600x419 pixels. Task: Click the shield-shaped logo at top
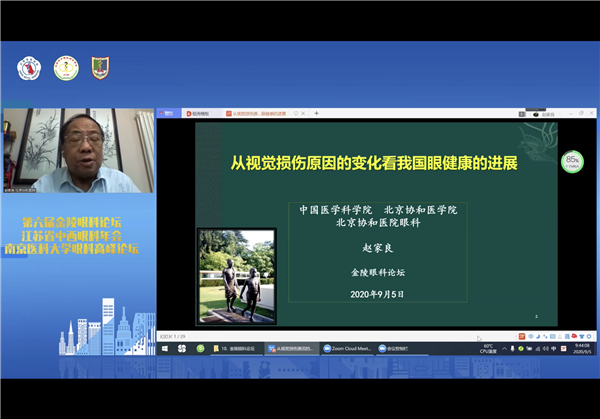pos(100,68)
